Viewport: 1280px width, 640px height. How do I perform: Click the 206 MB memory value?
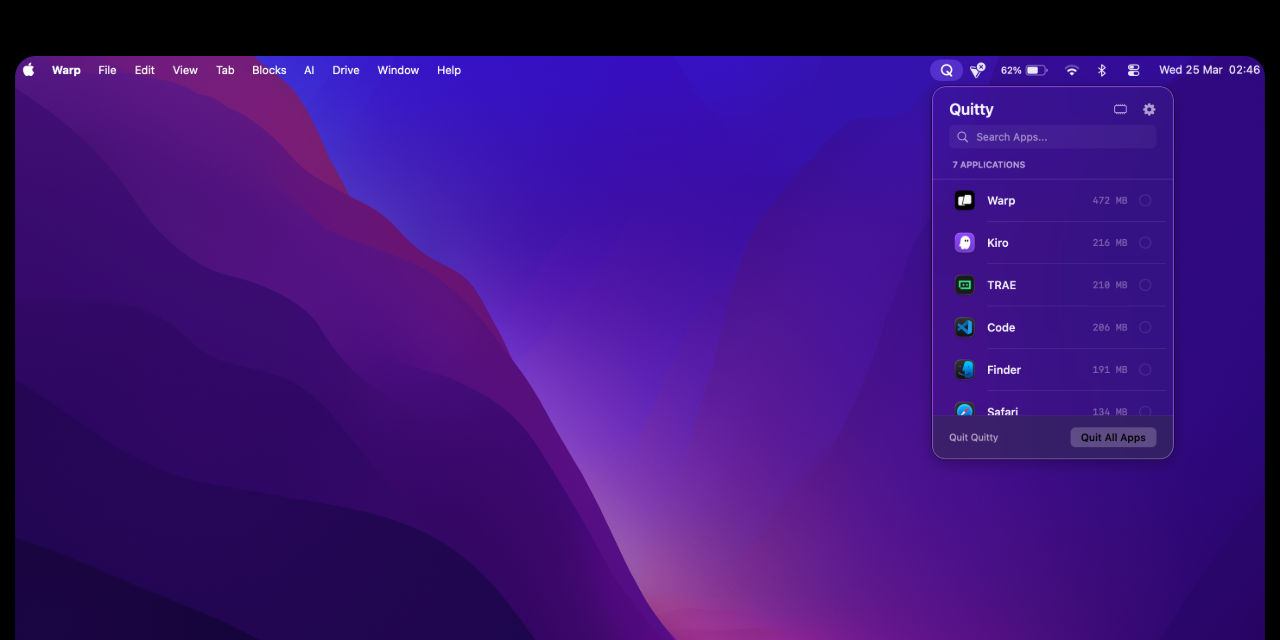pyautogui.click(x=1110, y=327)
